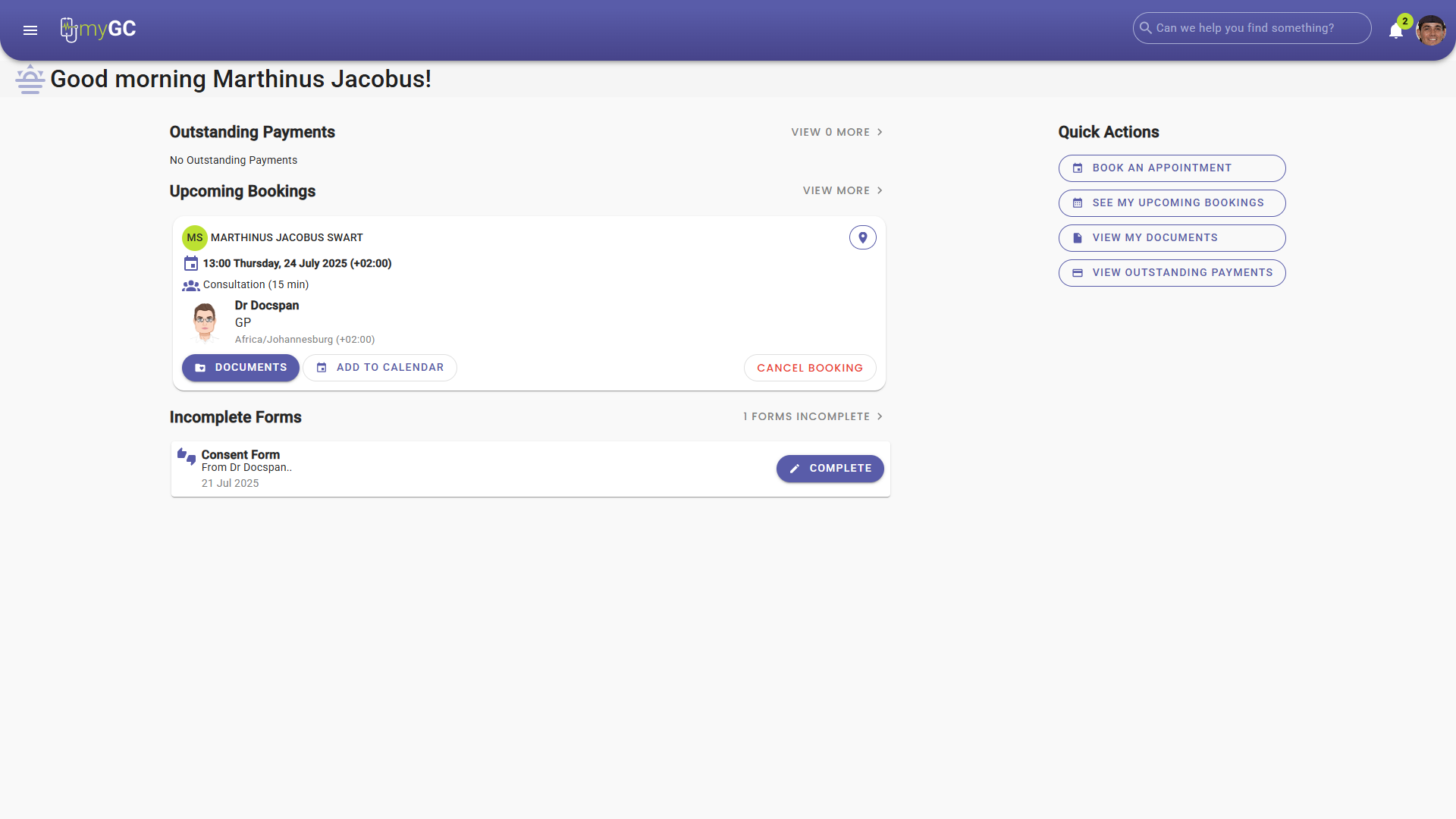1456x819 pixels.
Task: Click the myGC logo
Action: (99, 30)
